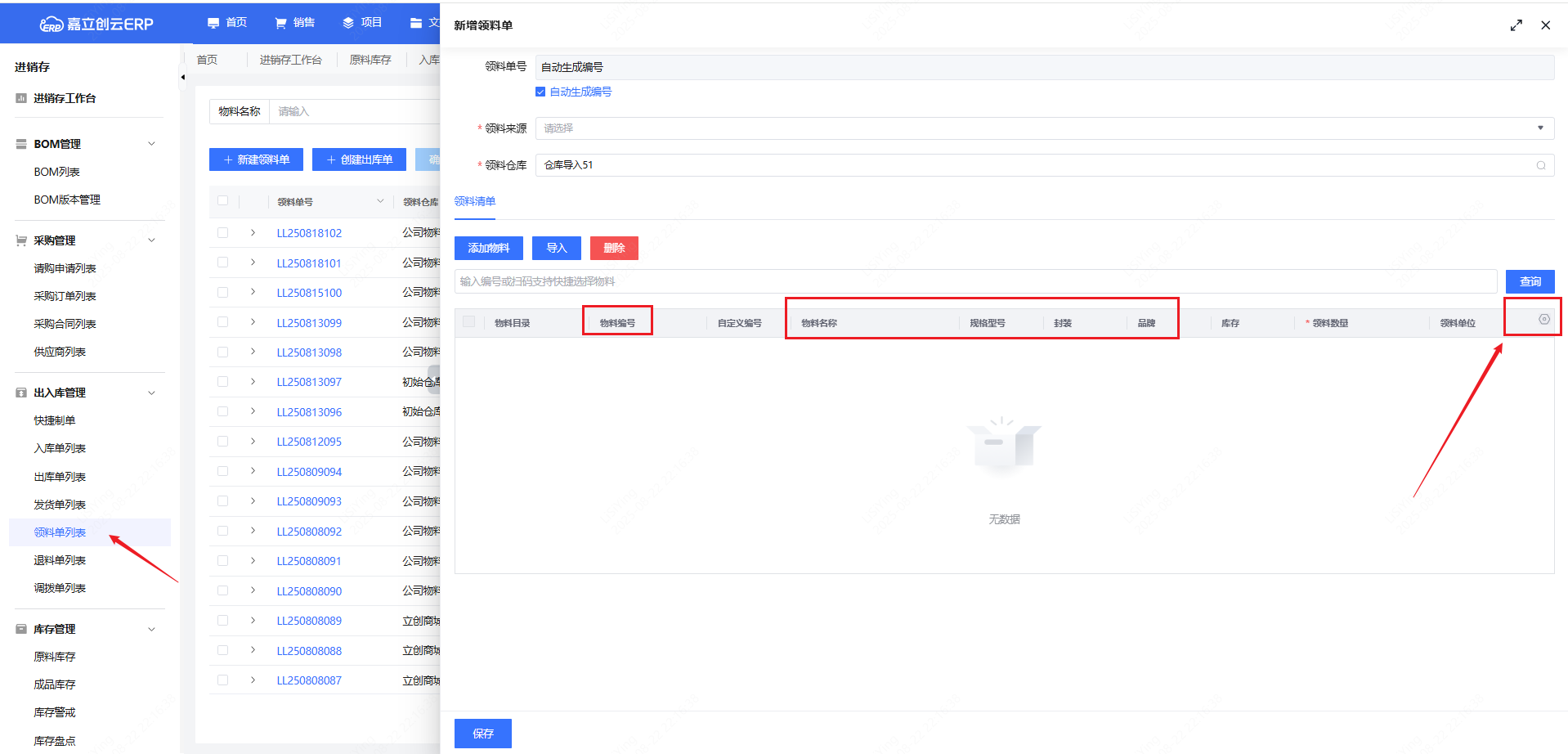
Task: Collapse the BOM管理 menu section
Action: pos(151,144)
